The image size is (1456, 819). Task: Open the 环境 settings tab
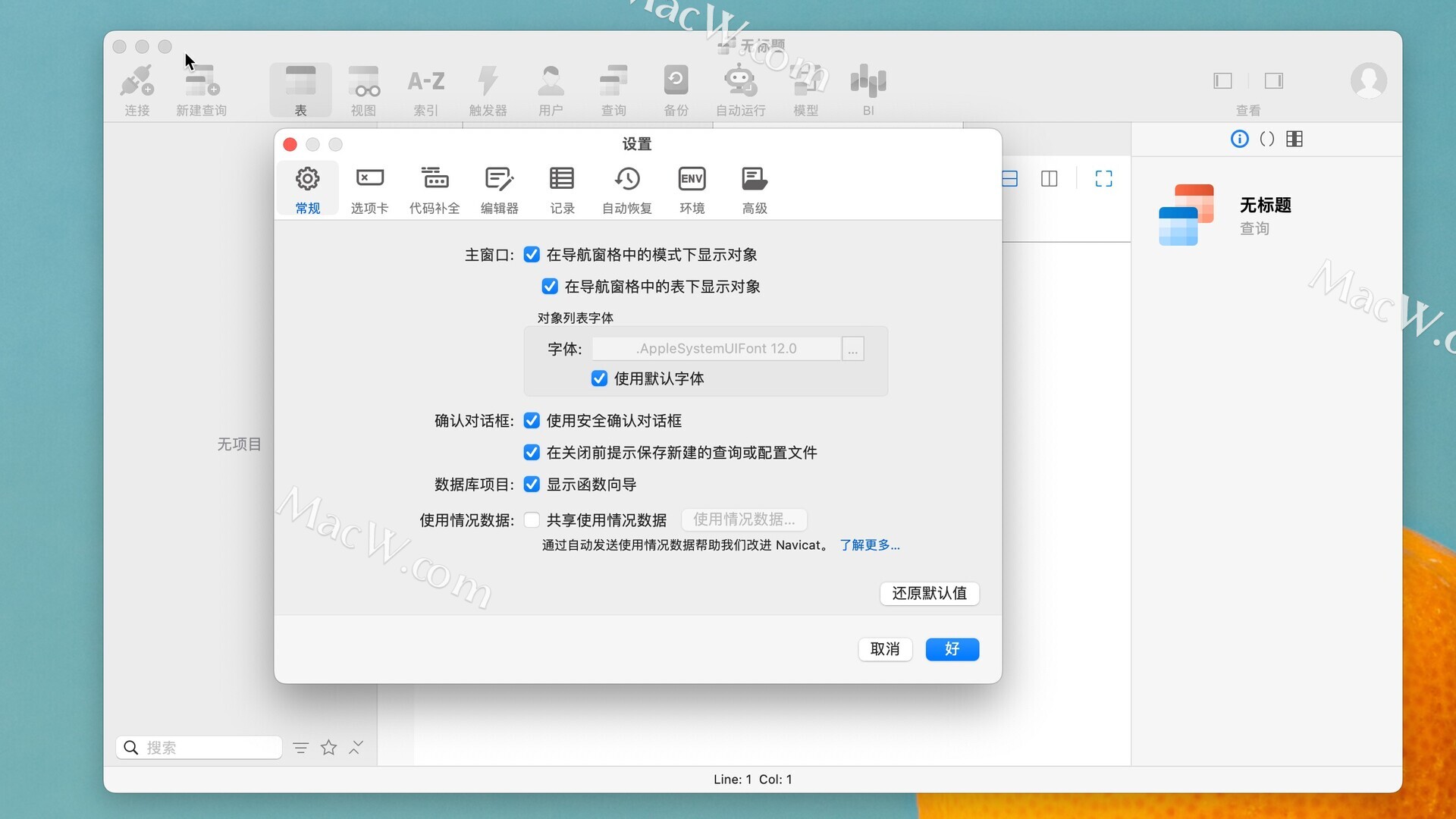(x=692, y=189)
